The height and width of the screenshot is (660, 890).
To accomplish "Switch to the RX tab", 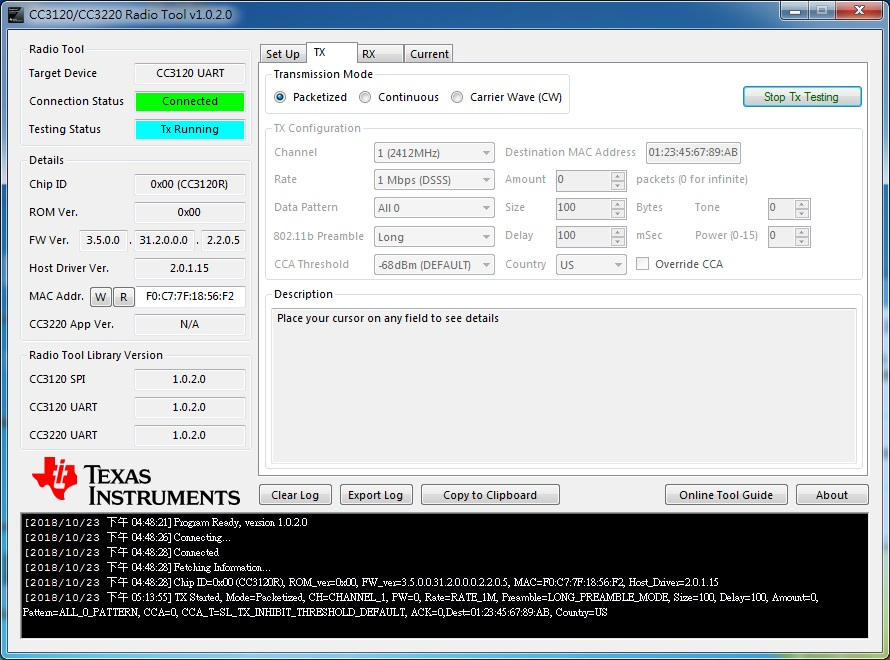I will (380, 54).
